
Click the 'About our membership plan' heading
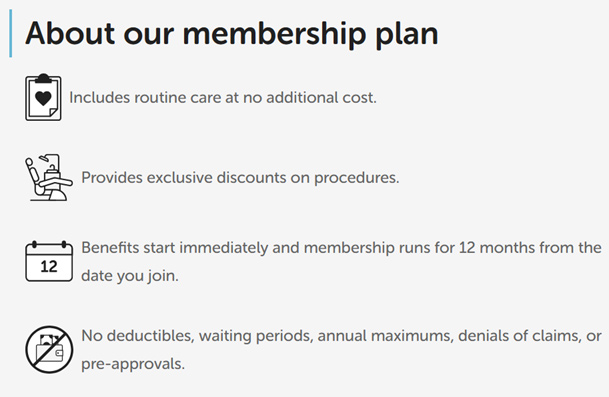coord(232,34)
